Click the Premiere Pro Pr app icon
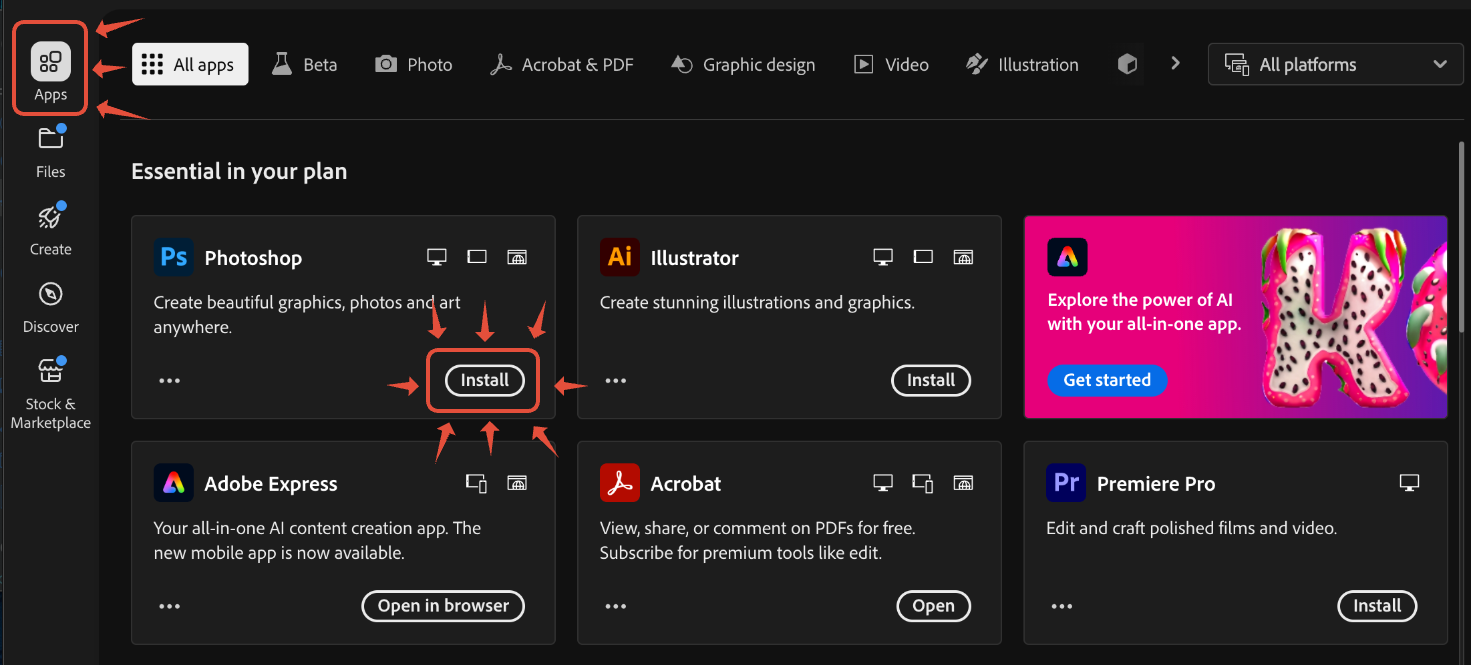This screenshot has height=665, width=1471. click(1066, 483)
